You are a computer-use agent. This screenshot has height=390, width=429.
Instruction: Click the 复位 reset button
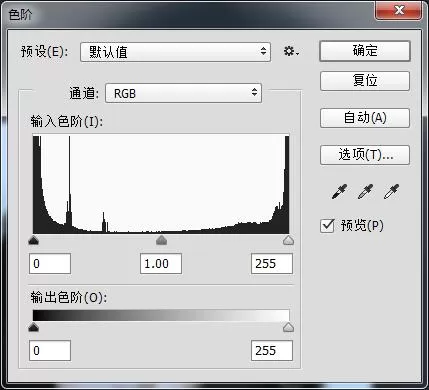click(365, 81)
